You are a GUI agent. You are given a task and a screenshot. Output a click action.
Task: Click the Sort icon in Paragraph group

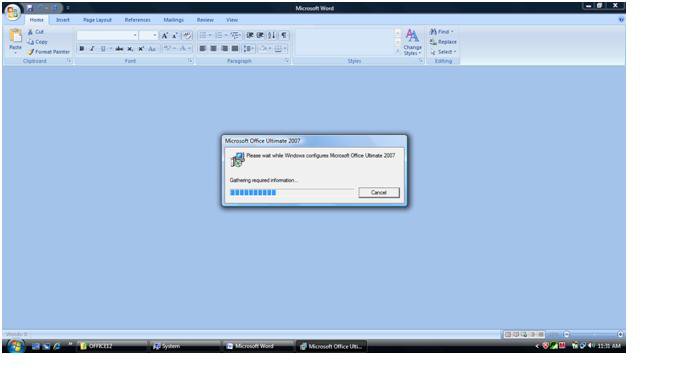pyautogui.click(x=271, y=35)
